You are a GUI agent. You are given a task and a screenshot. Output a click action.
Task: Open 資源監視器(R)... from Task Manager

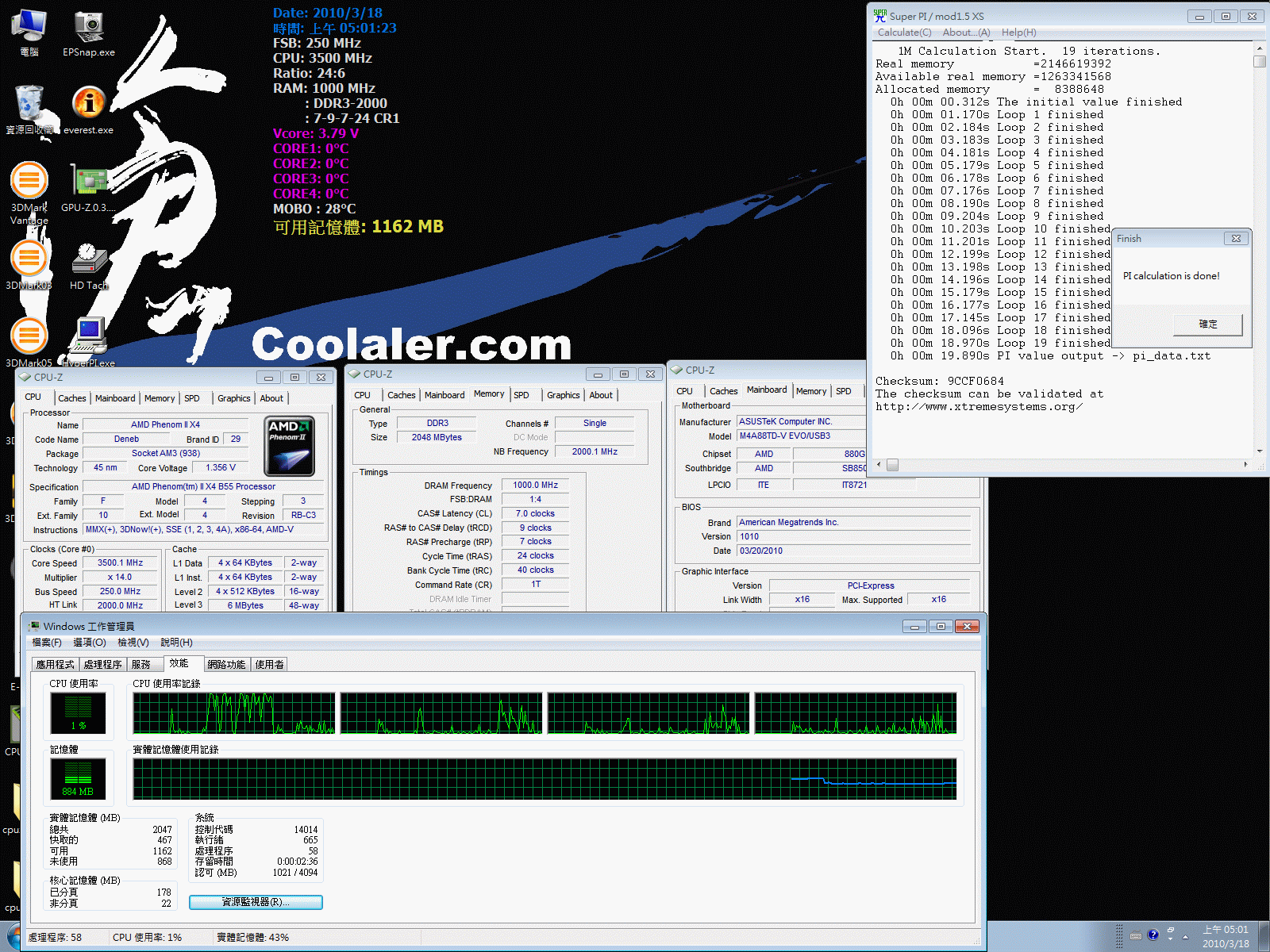point(256,902)
